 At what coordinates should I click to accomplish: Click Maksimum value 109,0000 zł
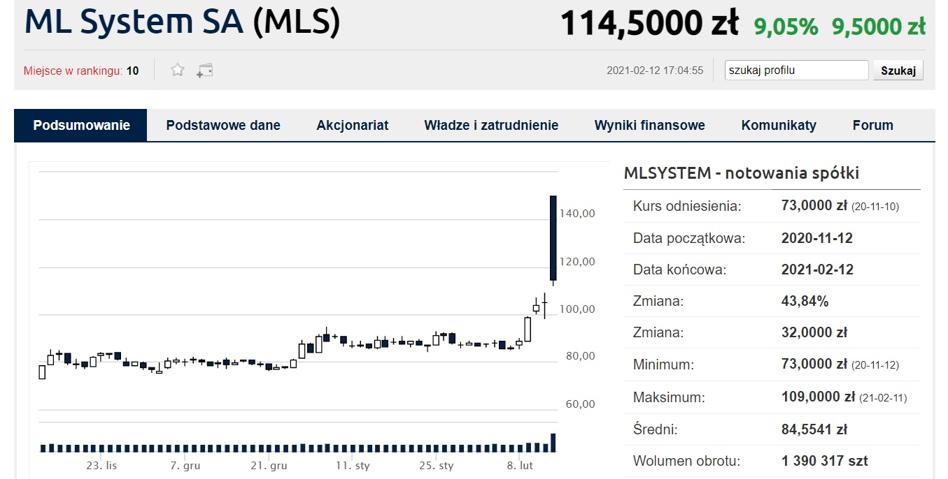818,397
